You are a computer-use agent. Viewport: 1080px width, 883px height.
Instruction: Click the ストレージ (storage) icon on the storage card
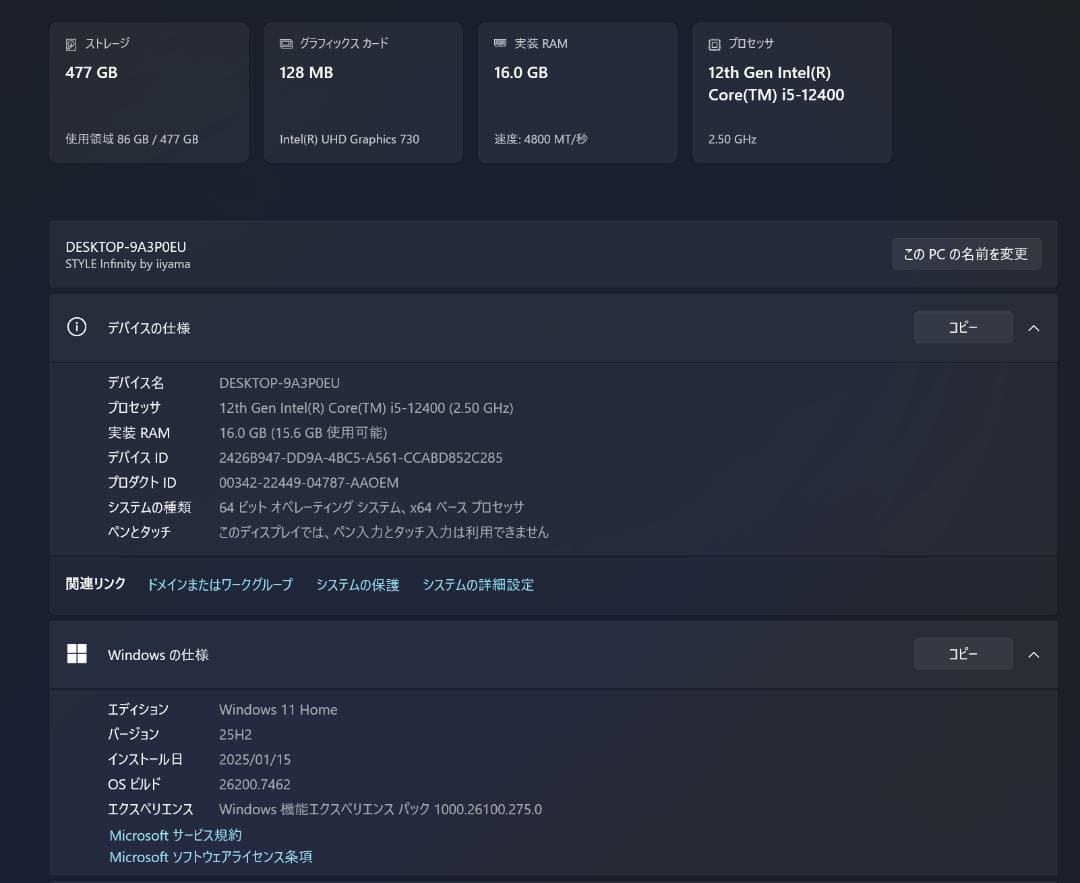click(69, 43)
